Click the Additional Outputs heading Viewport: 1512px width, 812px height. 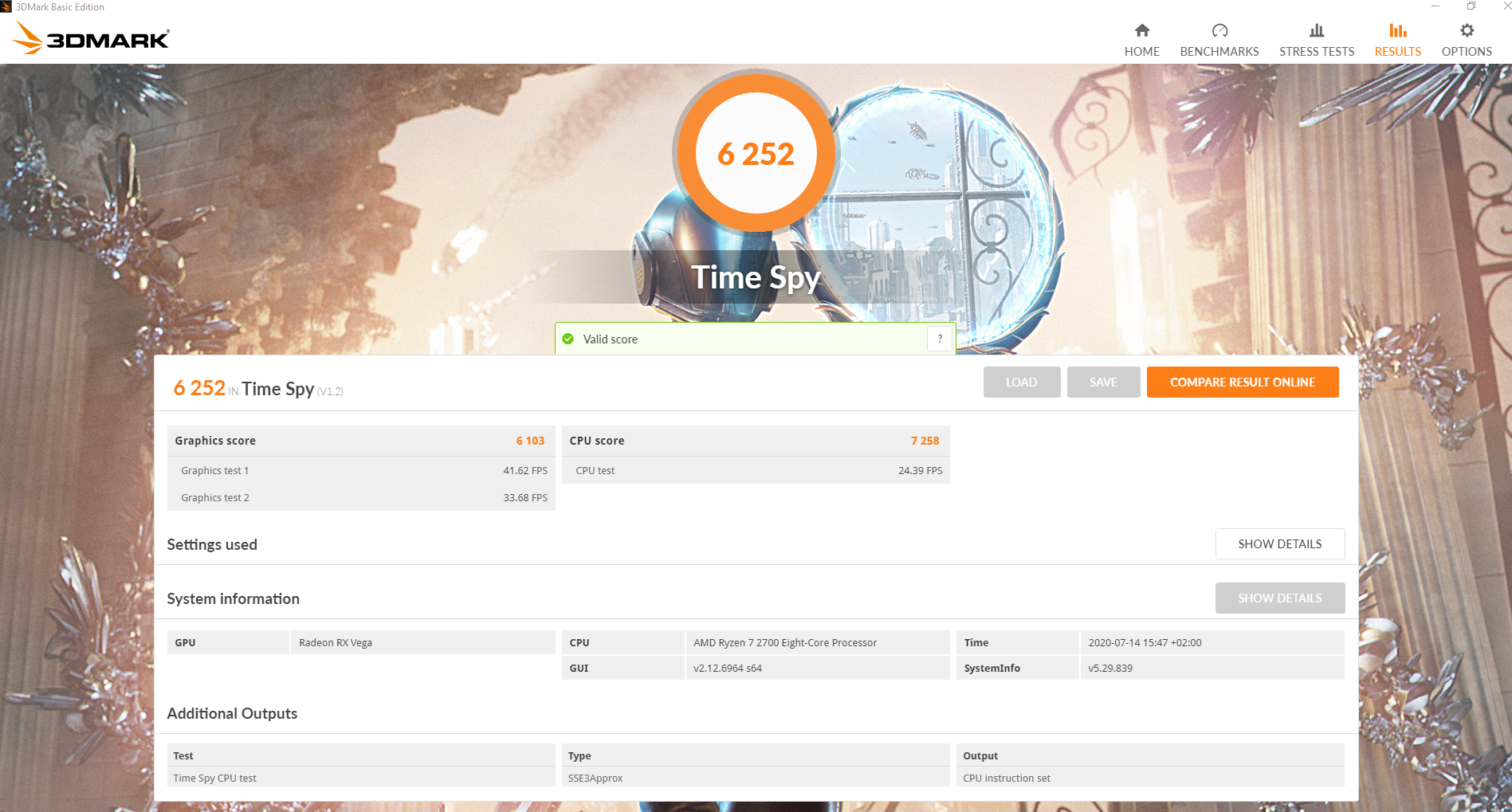pyautogui.click(x=232, y=714)
